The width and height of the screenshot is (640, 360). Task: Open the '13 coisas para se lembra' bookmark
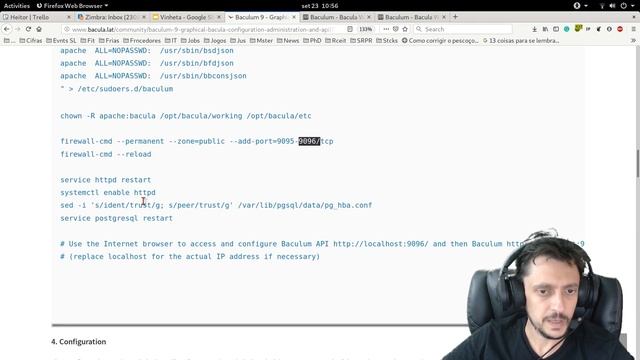[x=521, y=41]
